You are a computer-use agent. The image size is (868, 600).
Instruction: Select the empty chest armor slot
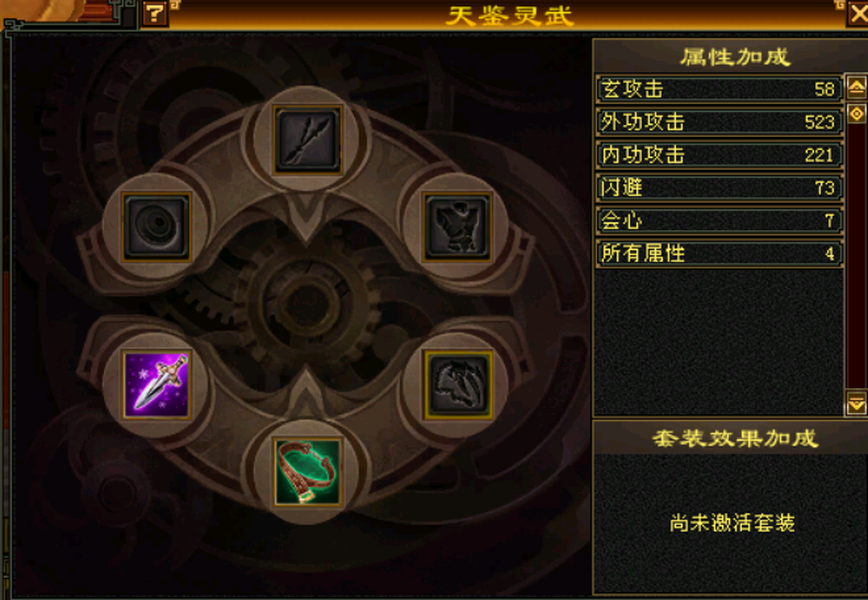click(457, 226)
